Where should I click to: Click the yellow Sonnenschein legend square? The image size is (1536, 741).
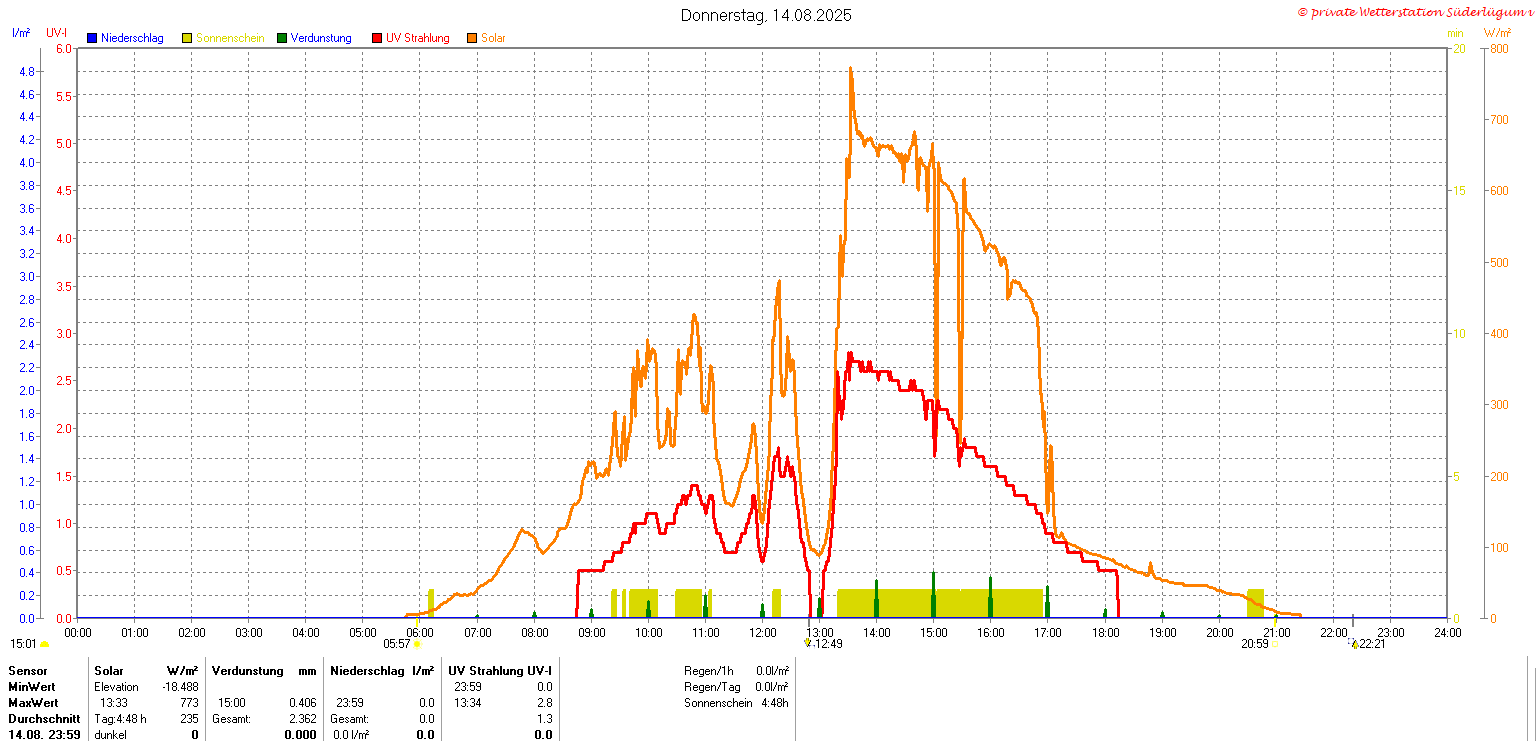coord(187,38)
